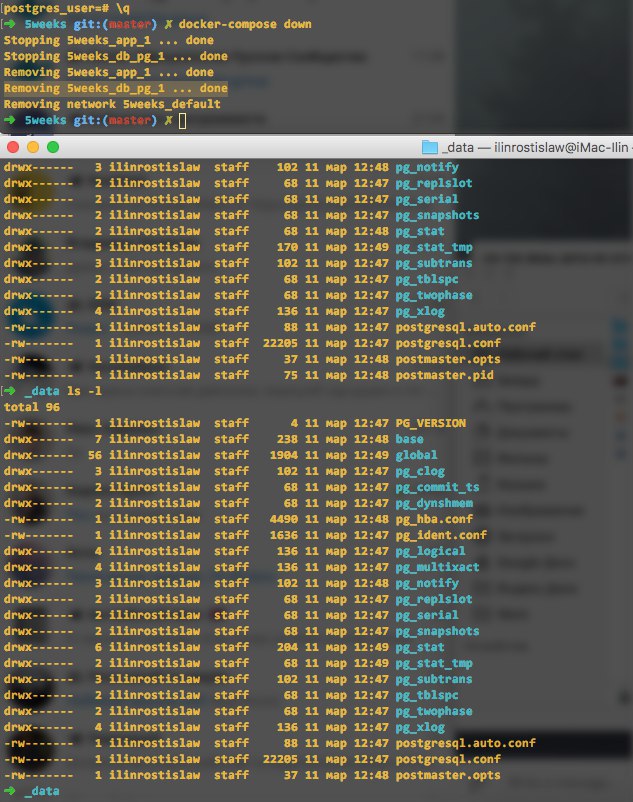
Task: Click the highlighted 'Removing 5weeks_db_pg_1 ... done' line
Action: click(x=116, y=88)
